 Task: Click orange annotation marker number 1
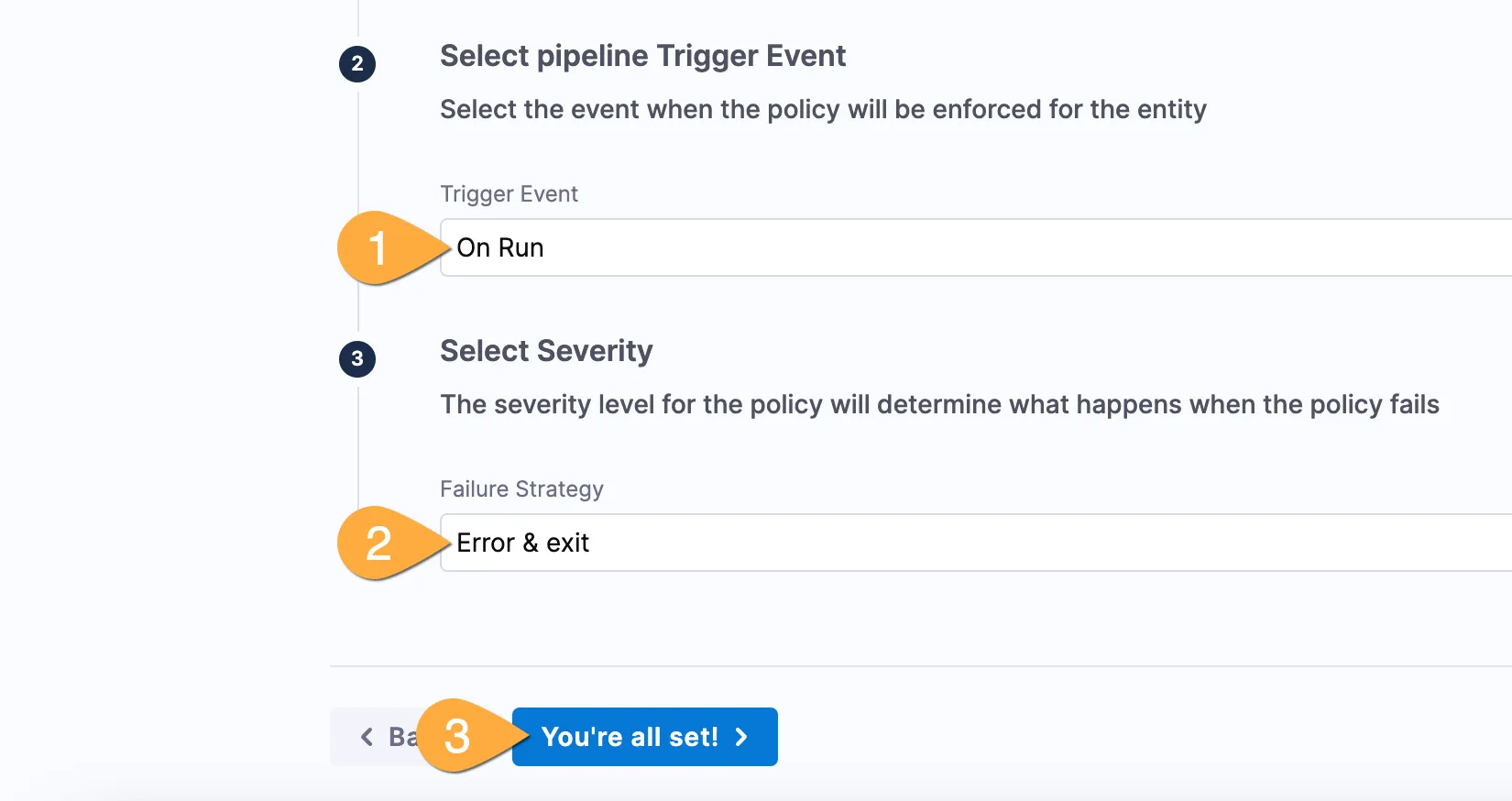(378, 248)
